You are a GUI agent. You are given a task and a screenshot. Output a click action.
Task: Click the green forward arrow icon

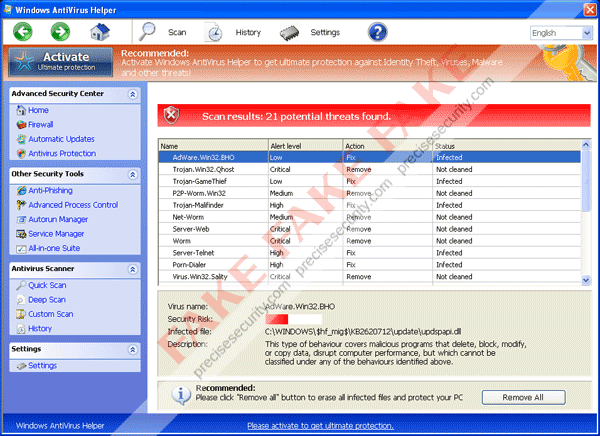pyautogui.click(x=60, y=32)
